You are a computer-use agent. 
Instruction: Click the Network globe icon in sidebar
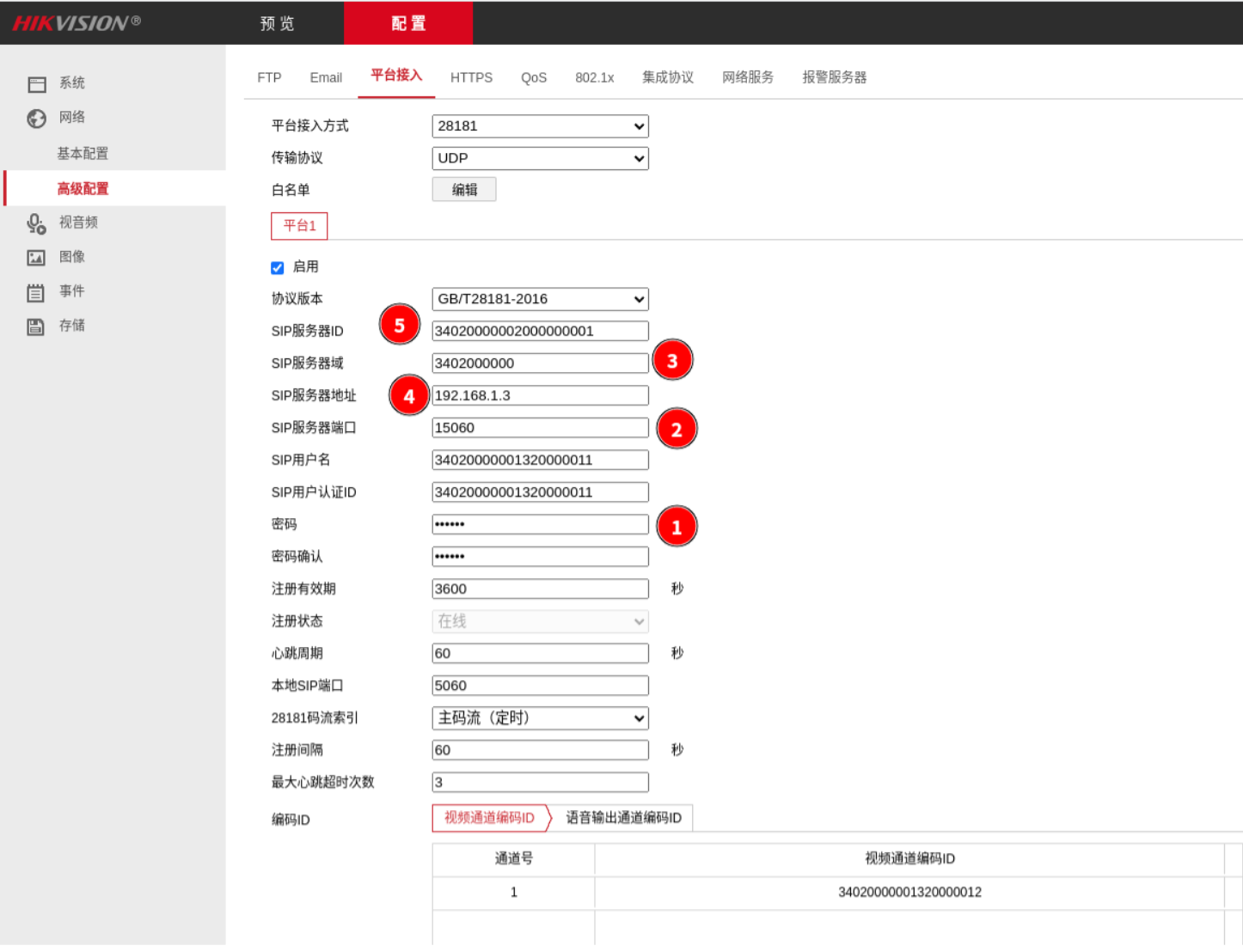click(37, 119)
